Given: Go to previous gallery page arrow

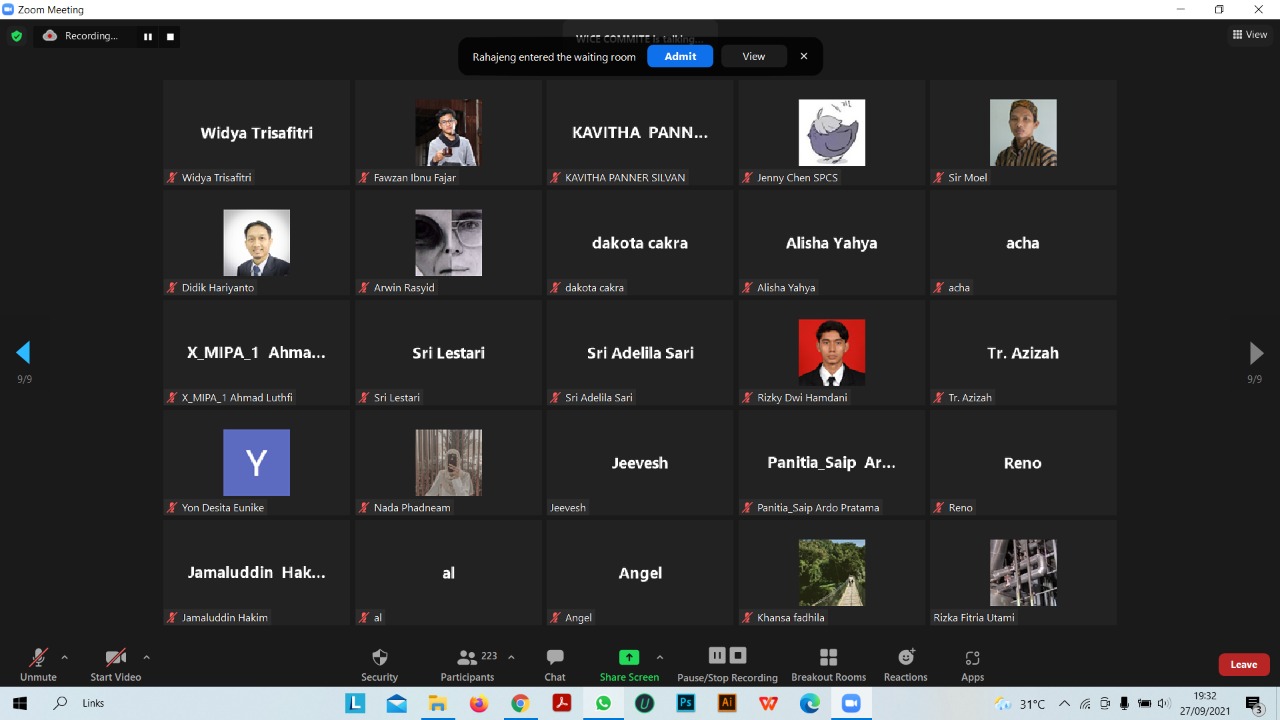Looking at the screenshot, I should 23,352.
